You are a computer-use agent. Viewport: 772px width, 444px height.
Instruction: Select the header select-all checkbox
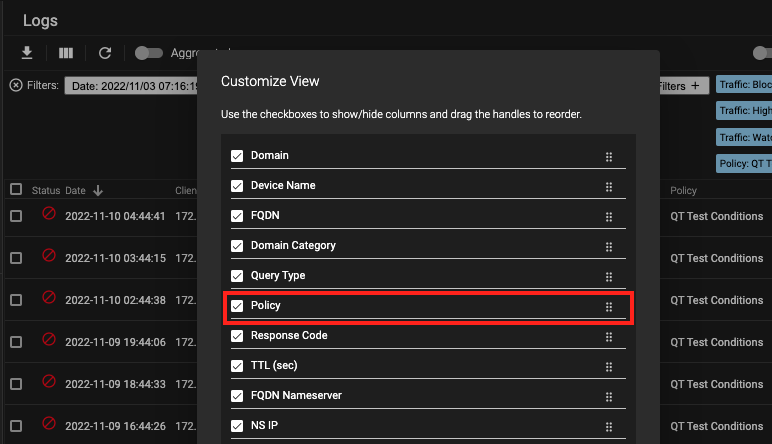[15, 189]
